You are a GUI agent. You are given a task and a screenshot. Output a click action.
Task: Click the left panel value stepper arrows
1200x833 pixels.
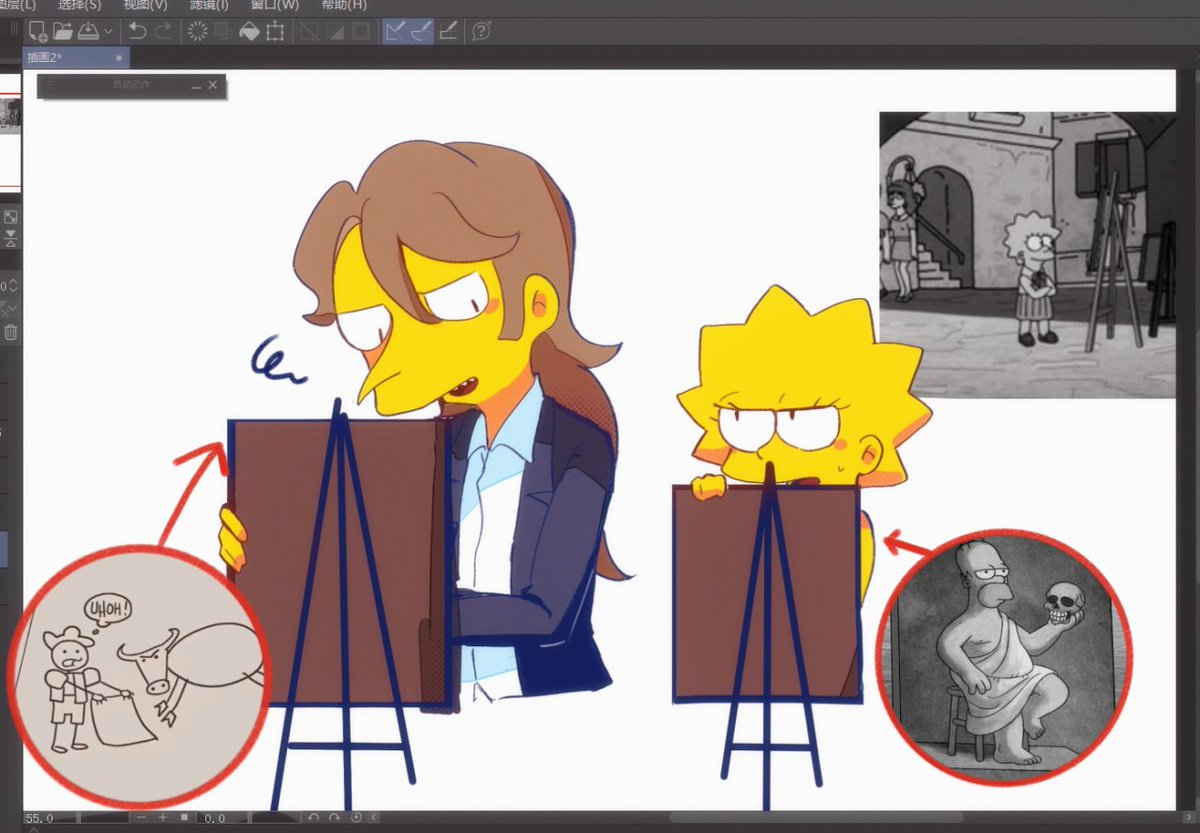[x=13, y=285]
